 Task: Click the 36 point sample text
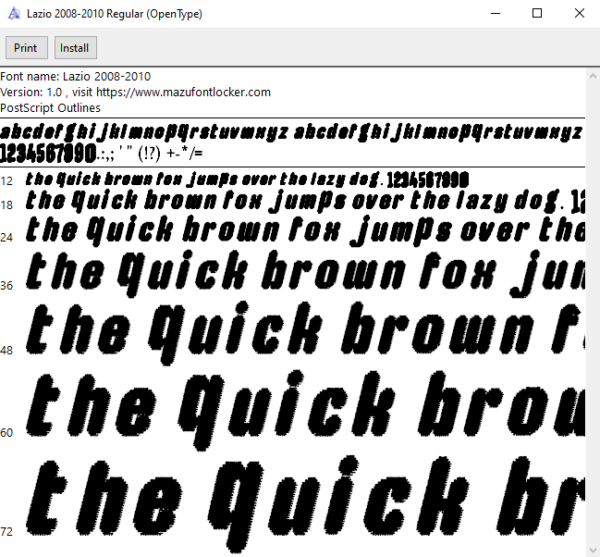[305, 274]
